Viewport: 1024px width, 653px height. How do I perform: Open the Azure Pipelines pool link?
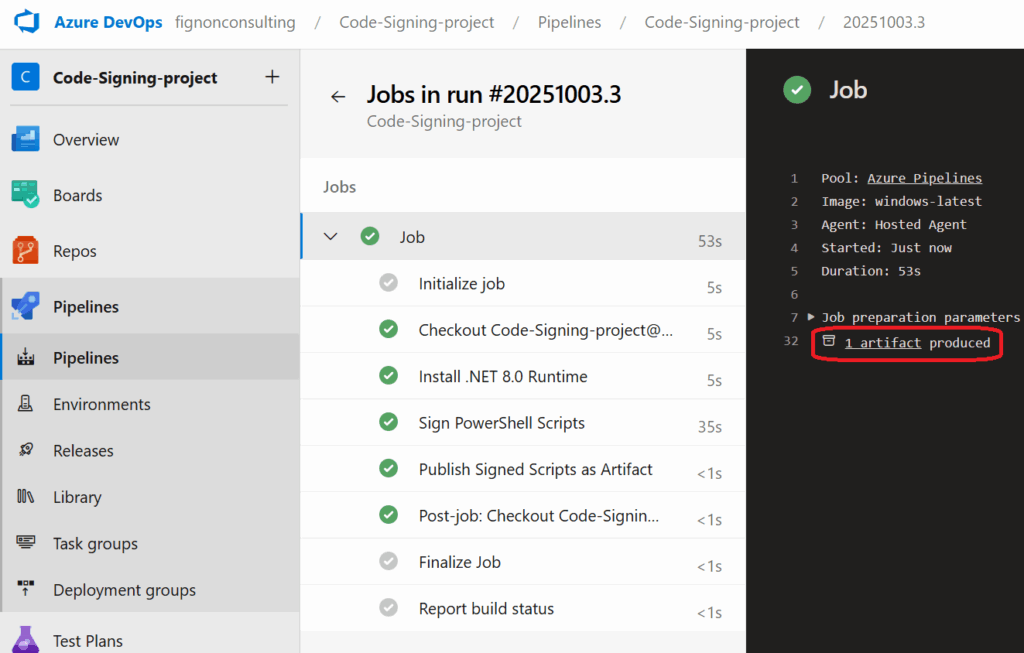(924, 178)
